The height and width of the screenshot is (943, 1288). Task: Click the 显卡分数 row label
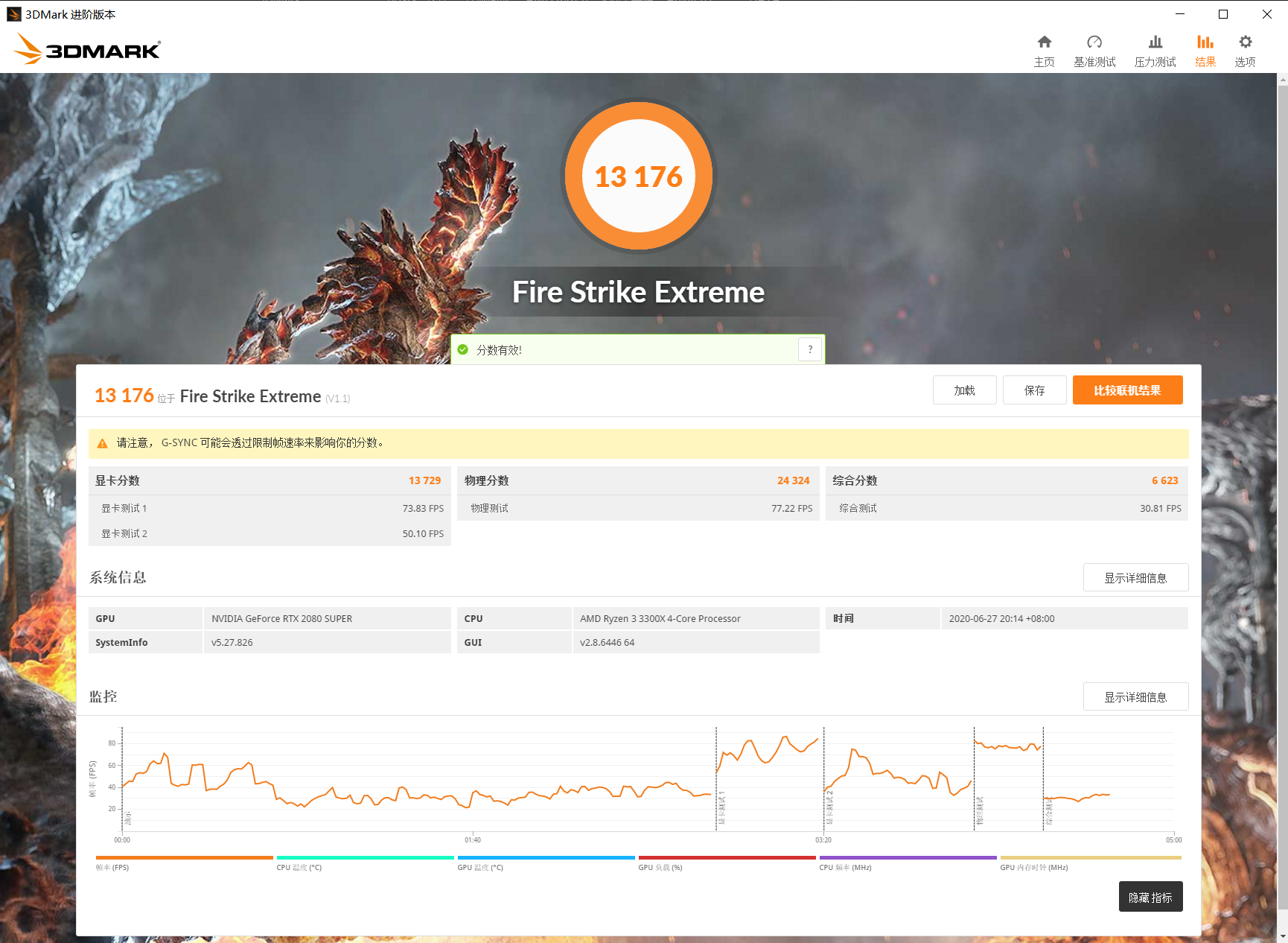(x=117, y=480)
